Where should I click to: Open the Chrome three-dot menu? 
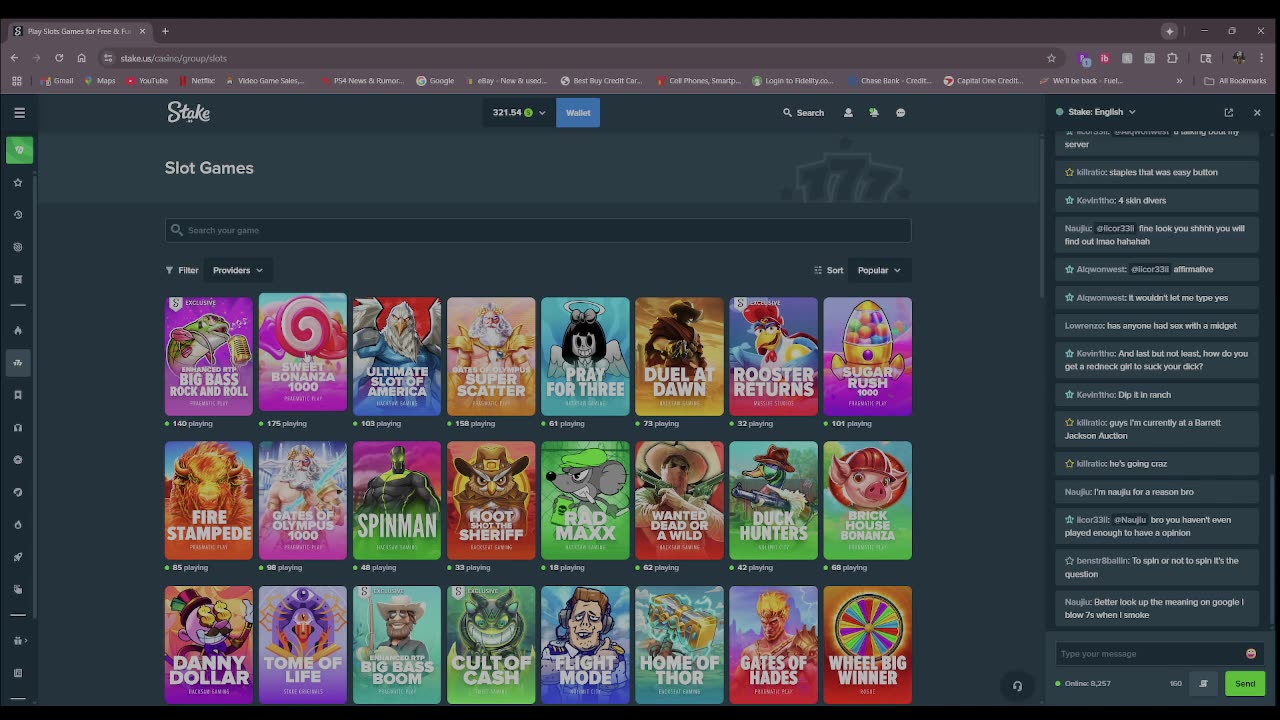coord(1262,58)
